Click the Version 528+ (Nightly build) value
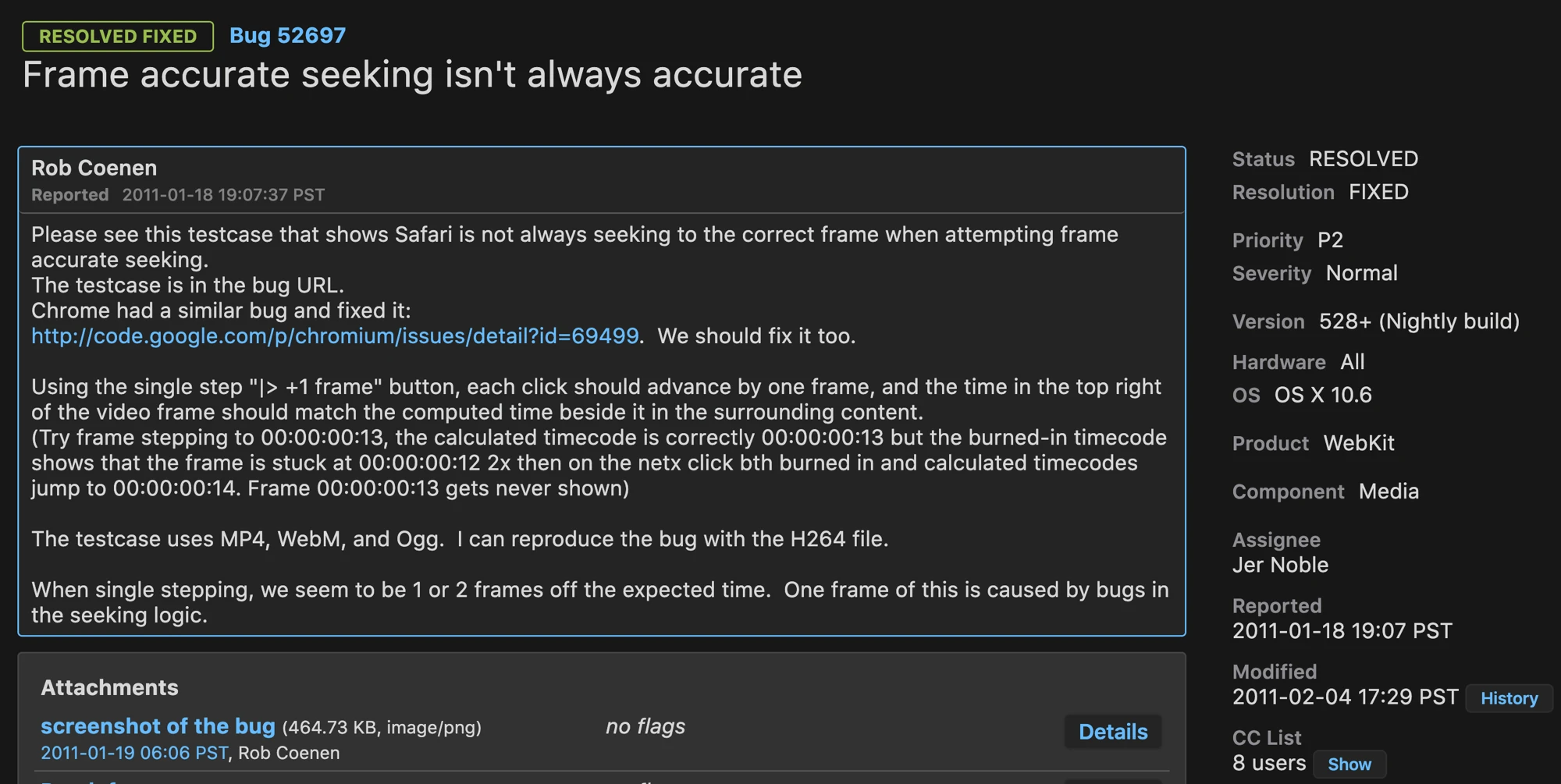1561x784 pixels. click(x=1419, y=321)
